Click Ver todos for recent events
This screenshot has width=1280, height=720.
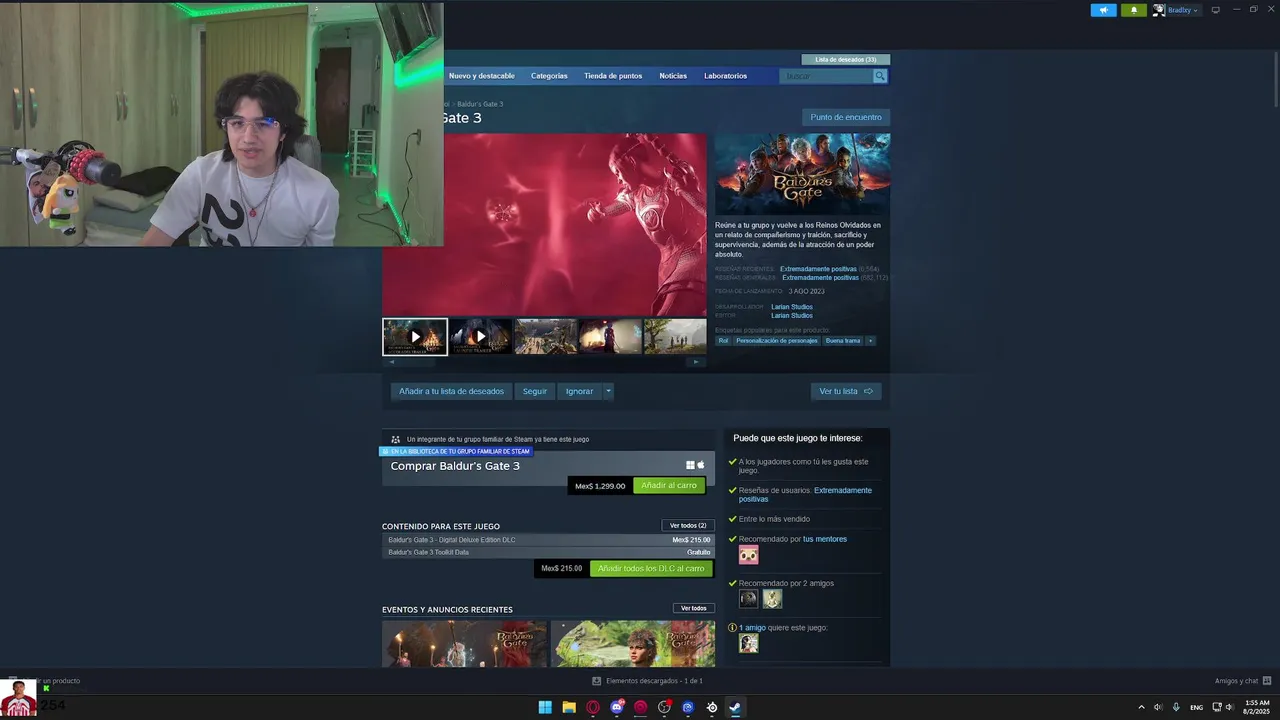(693, 608)
